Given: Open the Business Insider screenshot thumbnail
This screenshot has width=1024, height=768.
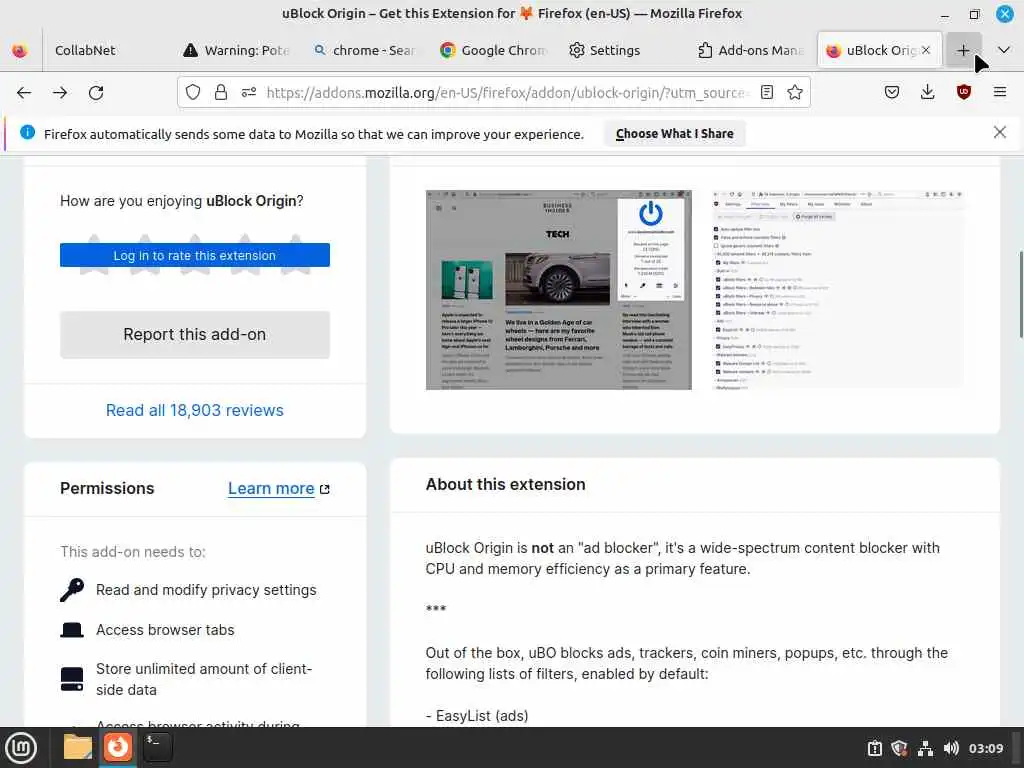Looking at the screenshot, I should [x=558, y=290].
